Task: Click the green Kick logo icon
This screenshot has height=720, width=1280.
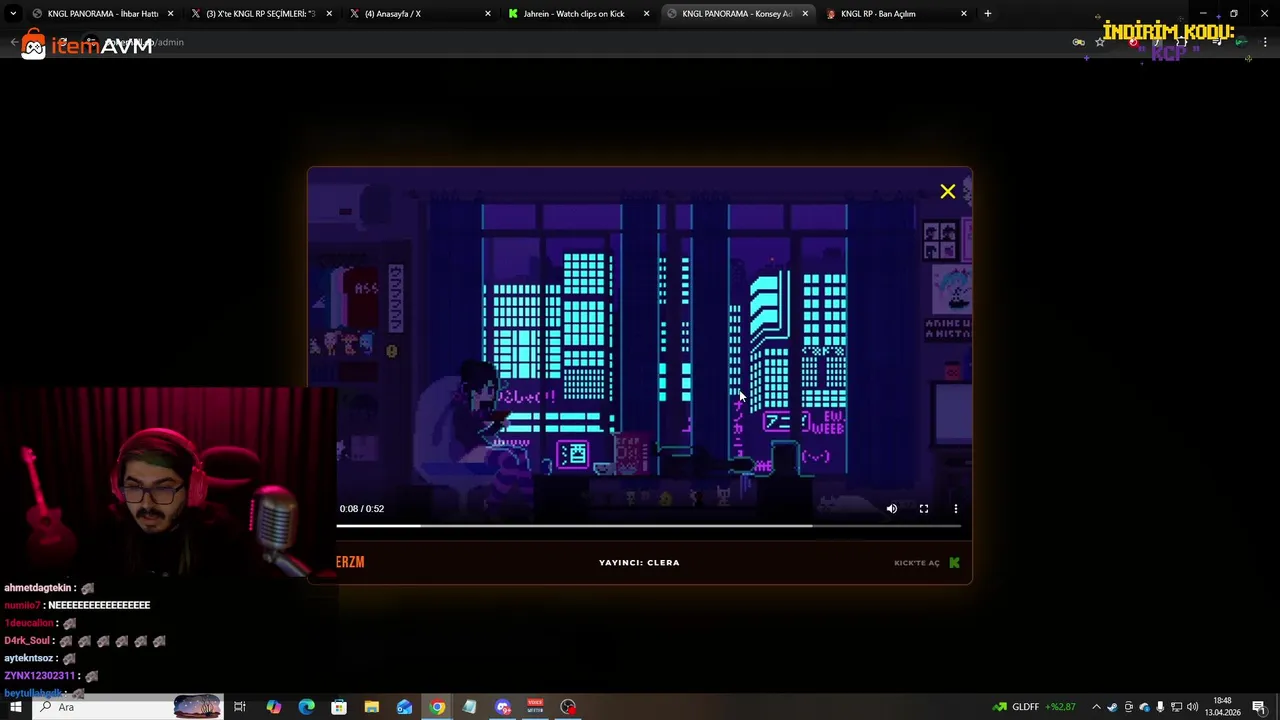Action: [x=954, y=563]
